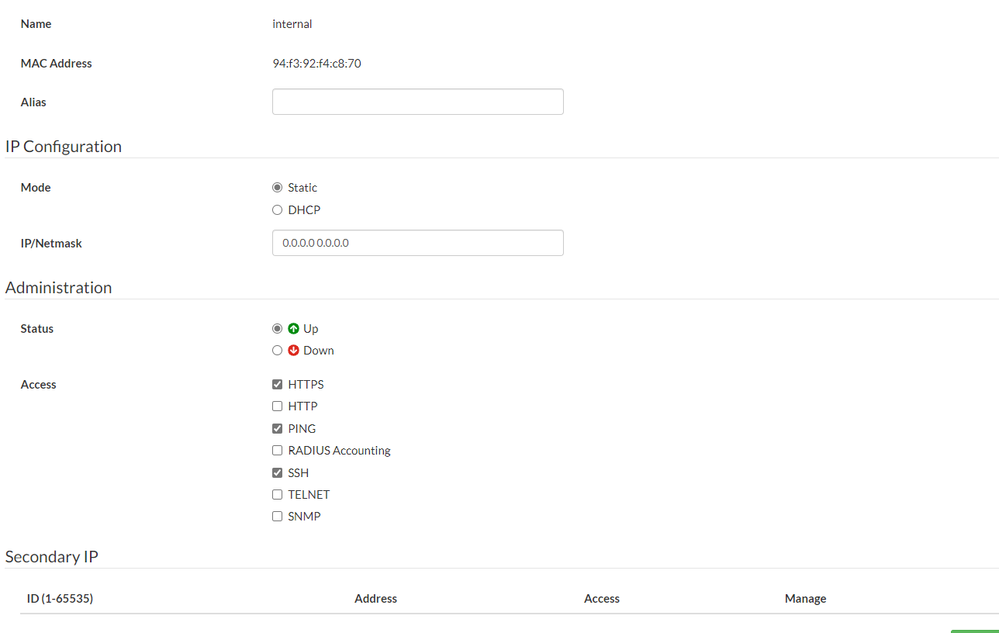Viewport: 999px width, 633px height.
Task: Click the Access column header in Secondary IP
Action: coord(602,599)
